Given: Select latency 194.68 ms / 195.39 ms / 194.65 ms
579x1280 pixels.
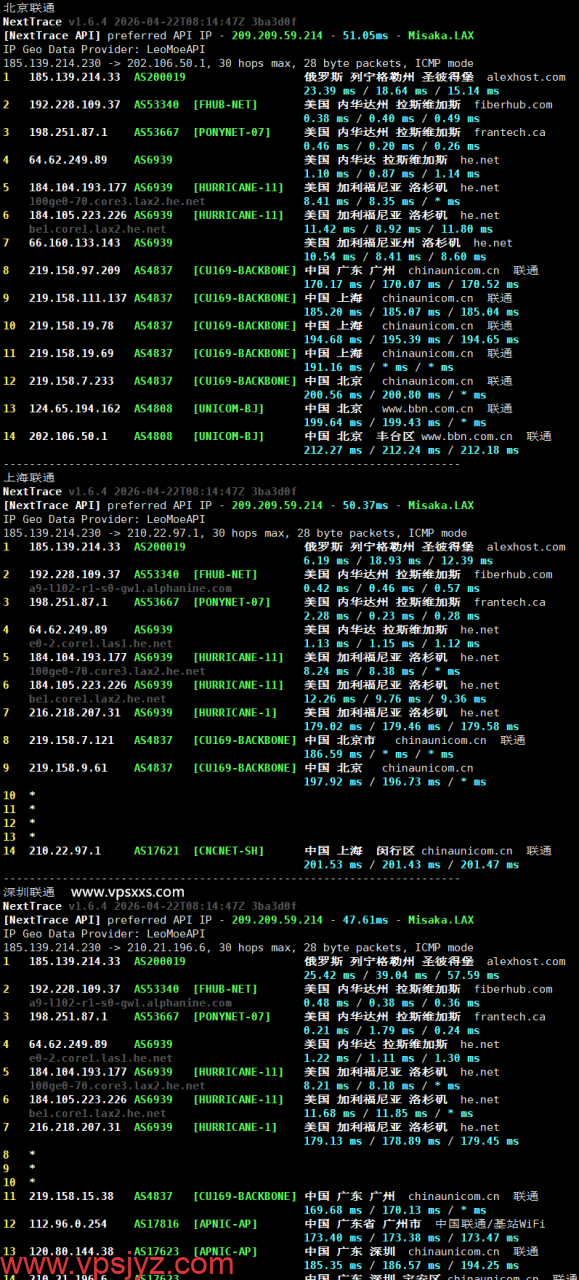Looking at the screenshot, I should coord(411,340).
